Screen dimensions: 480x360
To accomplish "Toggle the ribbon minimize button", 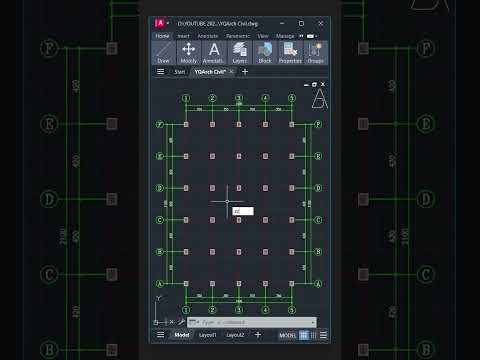I will (x=310, y=36).
